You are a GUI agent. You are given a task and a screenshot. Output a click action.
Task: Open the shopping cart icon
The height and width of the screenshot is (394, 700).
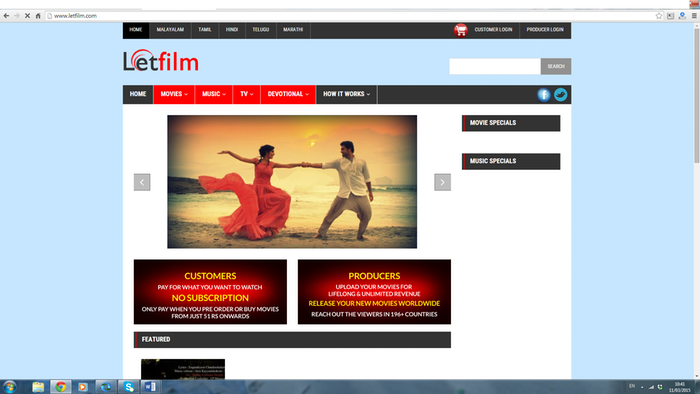click(x=460, y=30)
